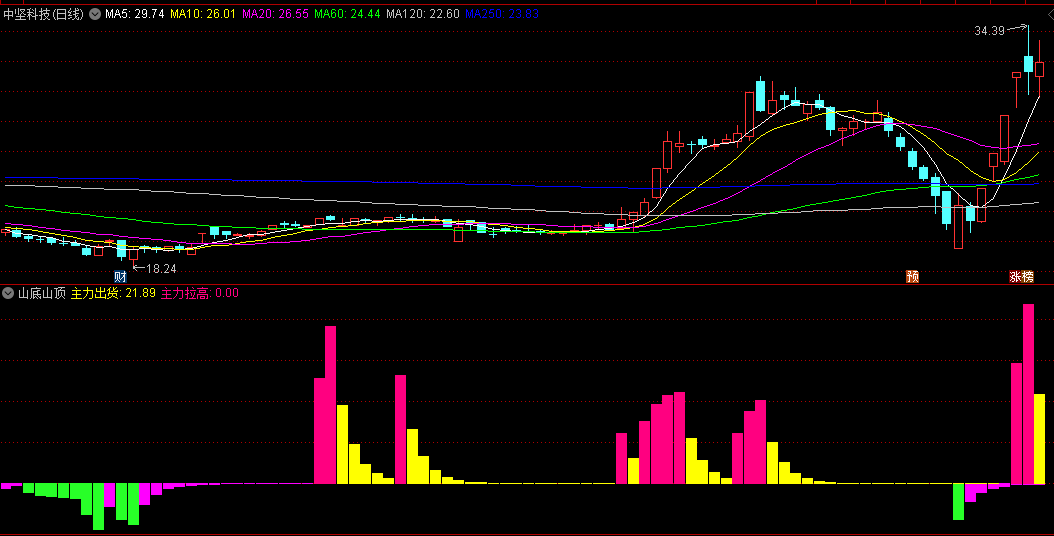Expand the 山底山顶 indicator dropdown circle
Viewport: 1054px width, 536px height.
point(8,293)
